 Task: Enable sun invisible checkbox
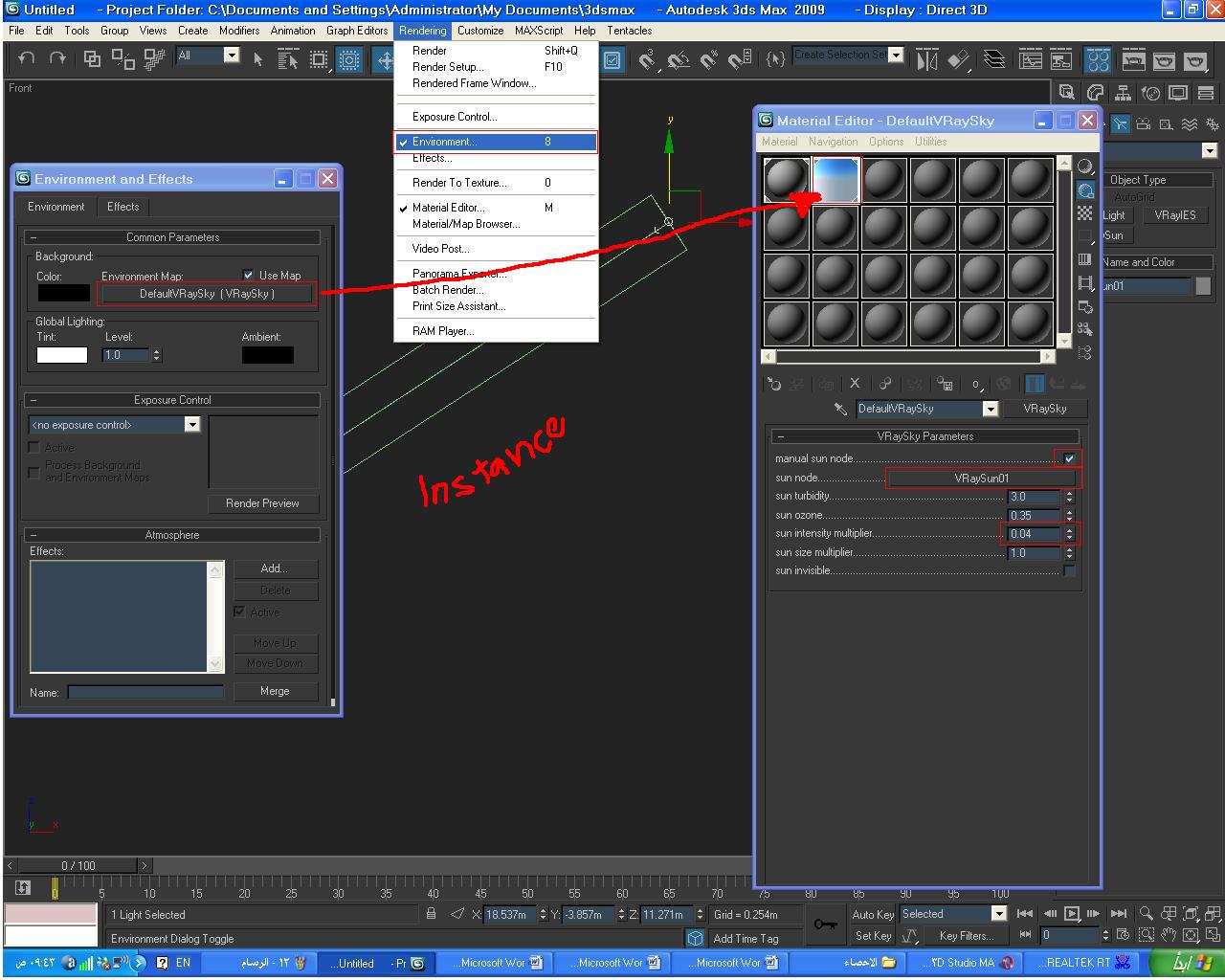tap(1069, 570)
